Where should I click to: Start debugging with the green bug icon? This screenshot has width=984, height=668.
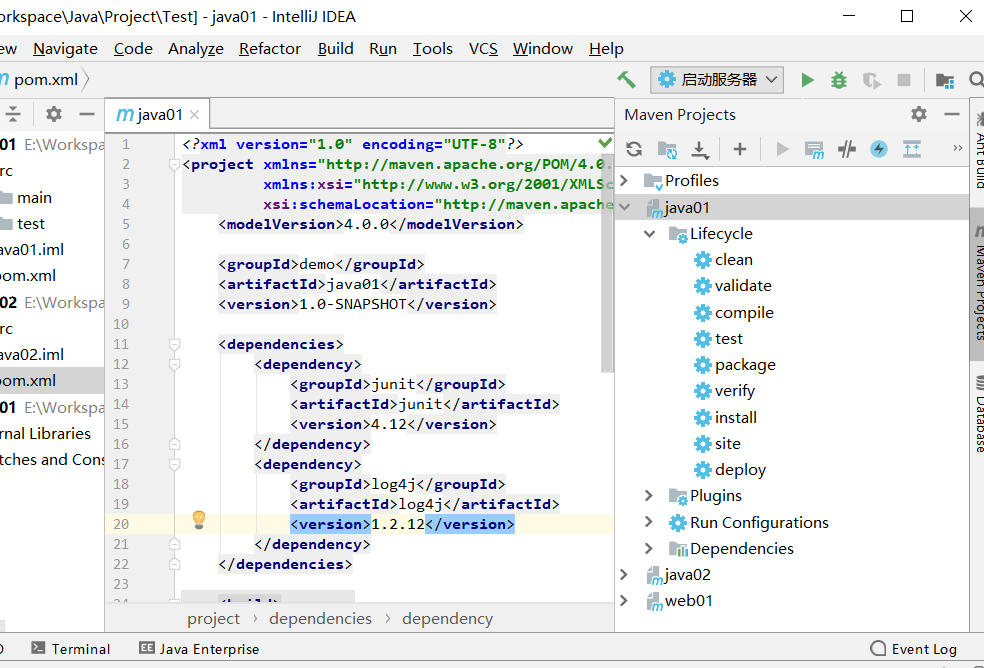coord(839,80)
